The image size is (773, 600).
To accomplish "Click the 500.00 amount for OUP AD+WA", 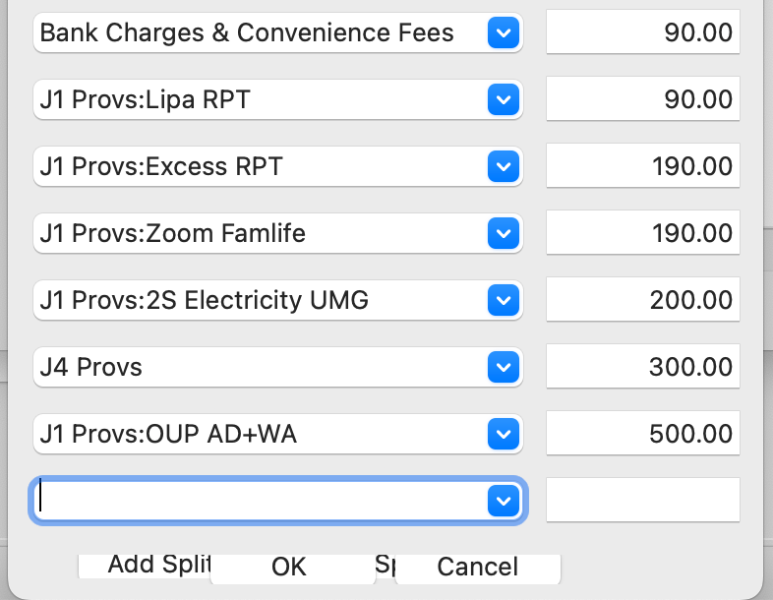I will click(x=643, y=433).
